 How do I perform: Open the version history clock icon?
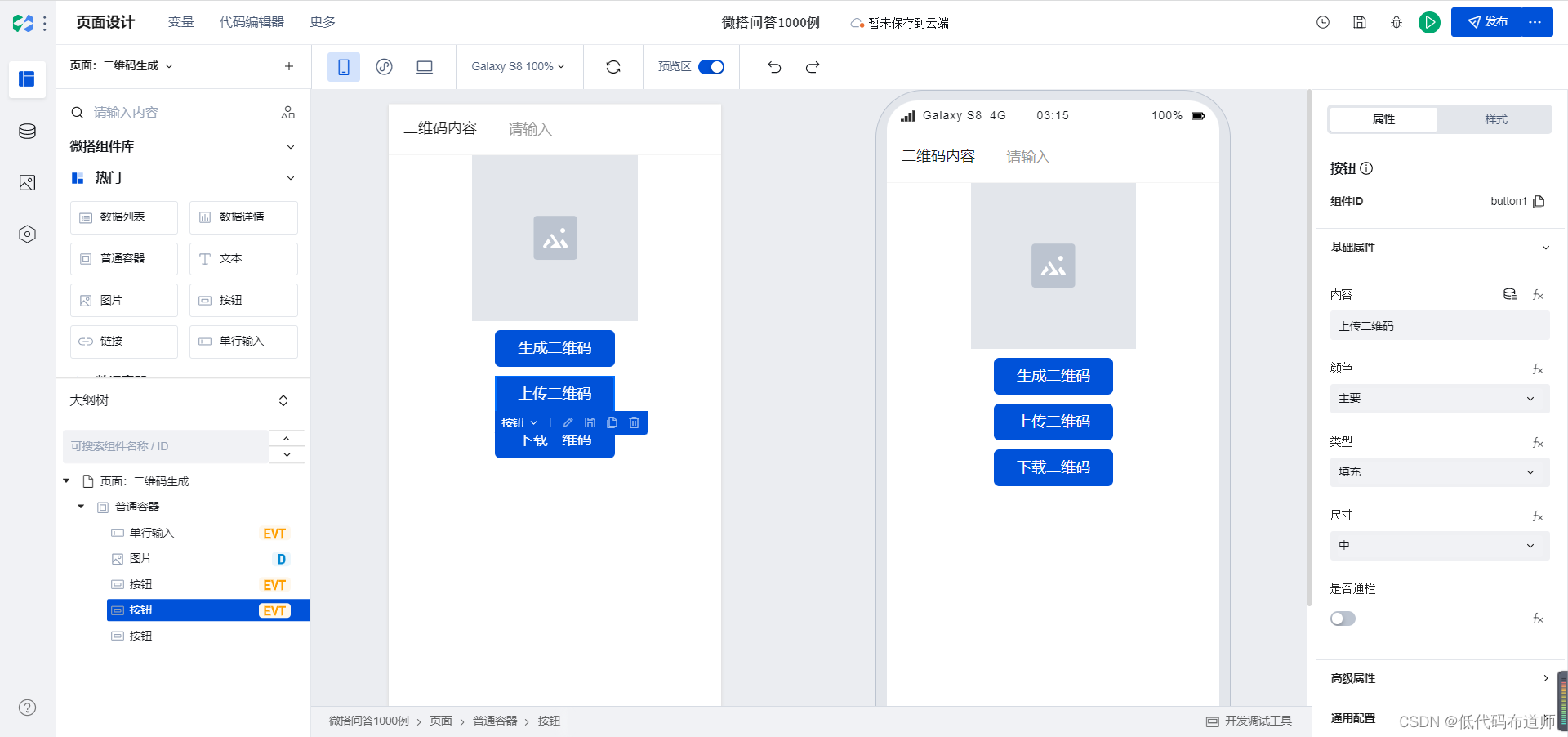(1323, 22)
